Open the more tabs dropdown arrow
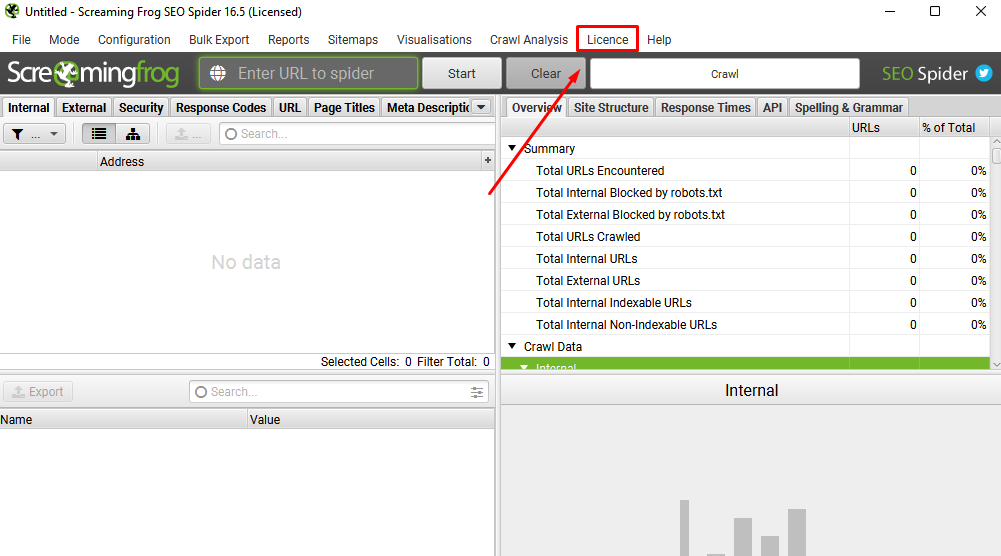The height and width of the screenshot is (556, 1001). [481, 107]
